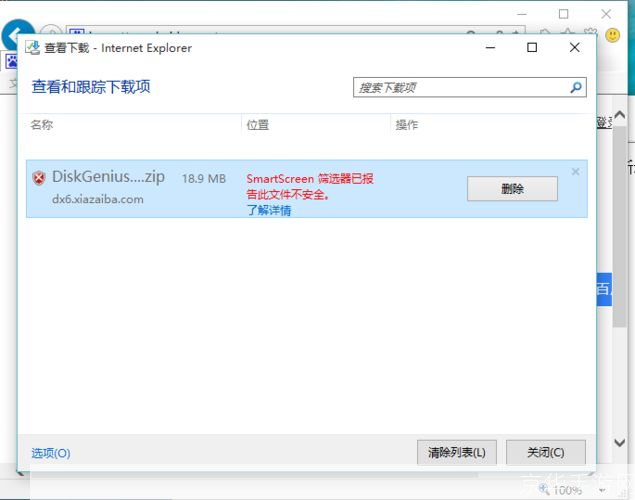The width and height of the screenshot is (635, 500).
Task: Click the 关闭(C) button
Action: coord(546,452)
